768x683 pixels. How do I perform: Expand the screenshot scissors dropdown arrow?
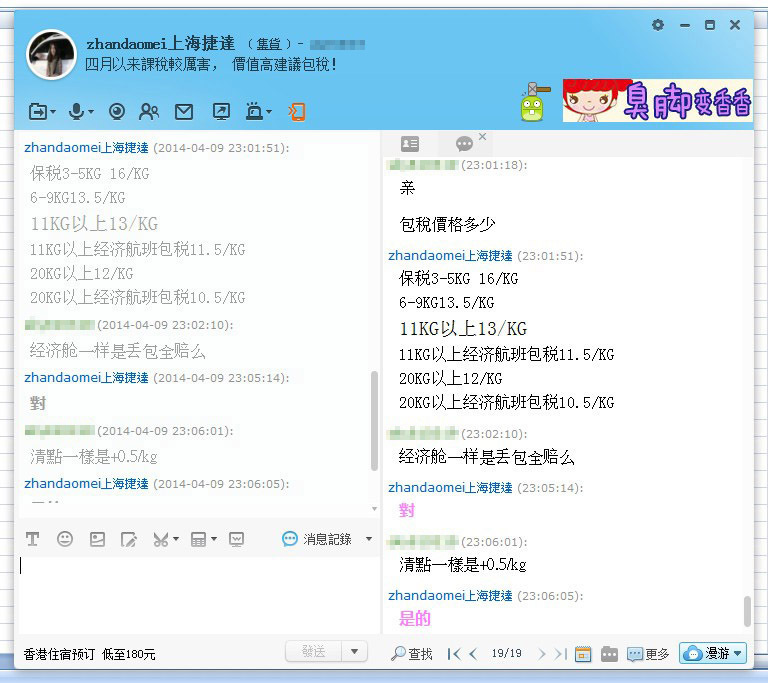[x=176, y=539]
